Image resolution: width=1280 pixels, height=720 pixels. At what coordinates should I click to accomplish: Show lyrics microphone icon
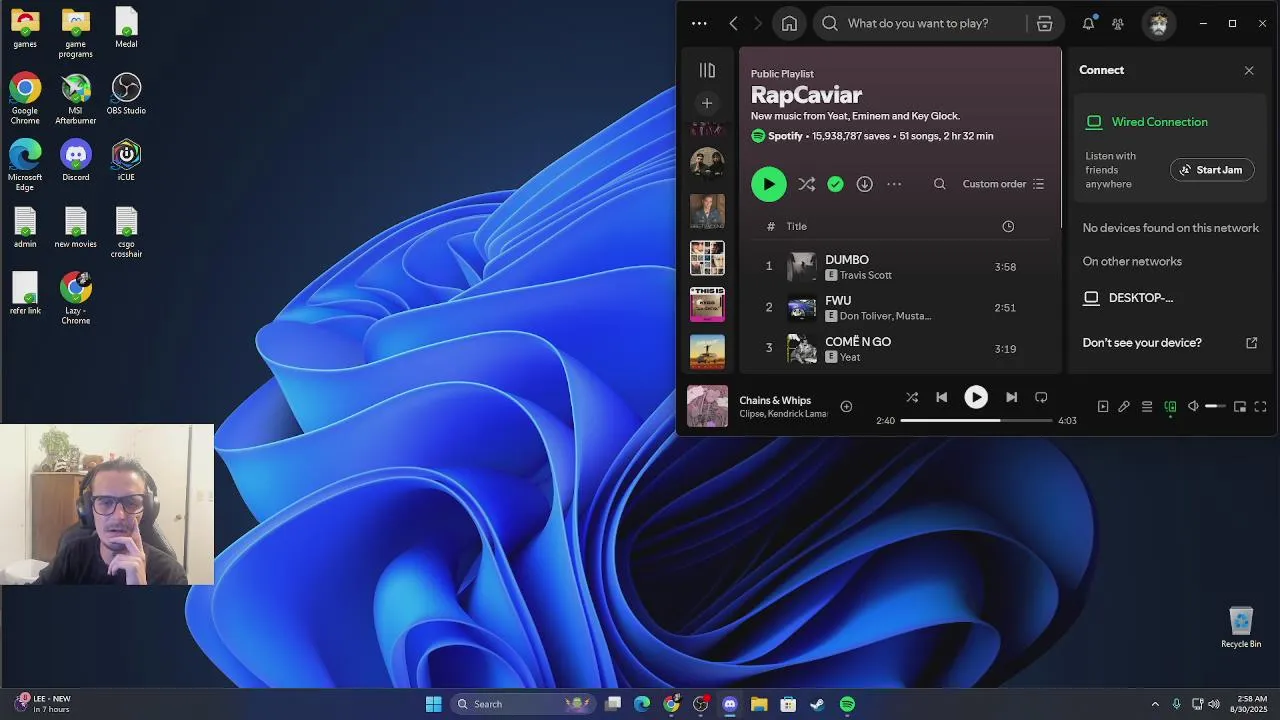[x=1124, y=407]
